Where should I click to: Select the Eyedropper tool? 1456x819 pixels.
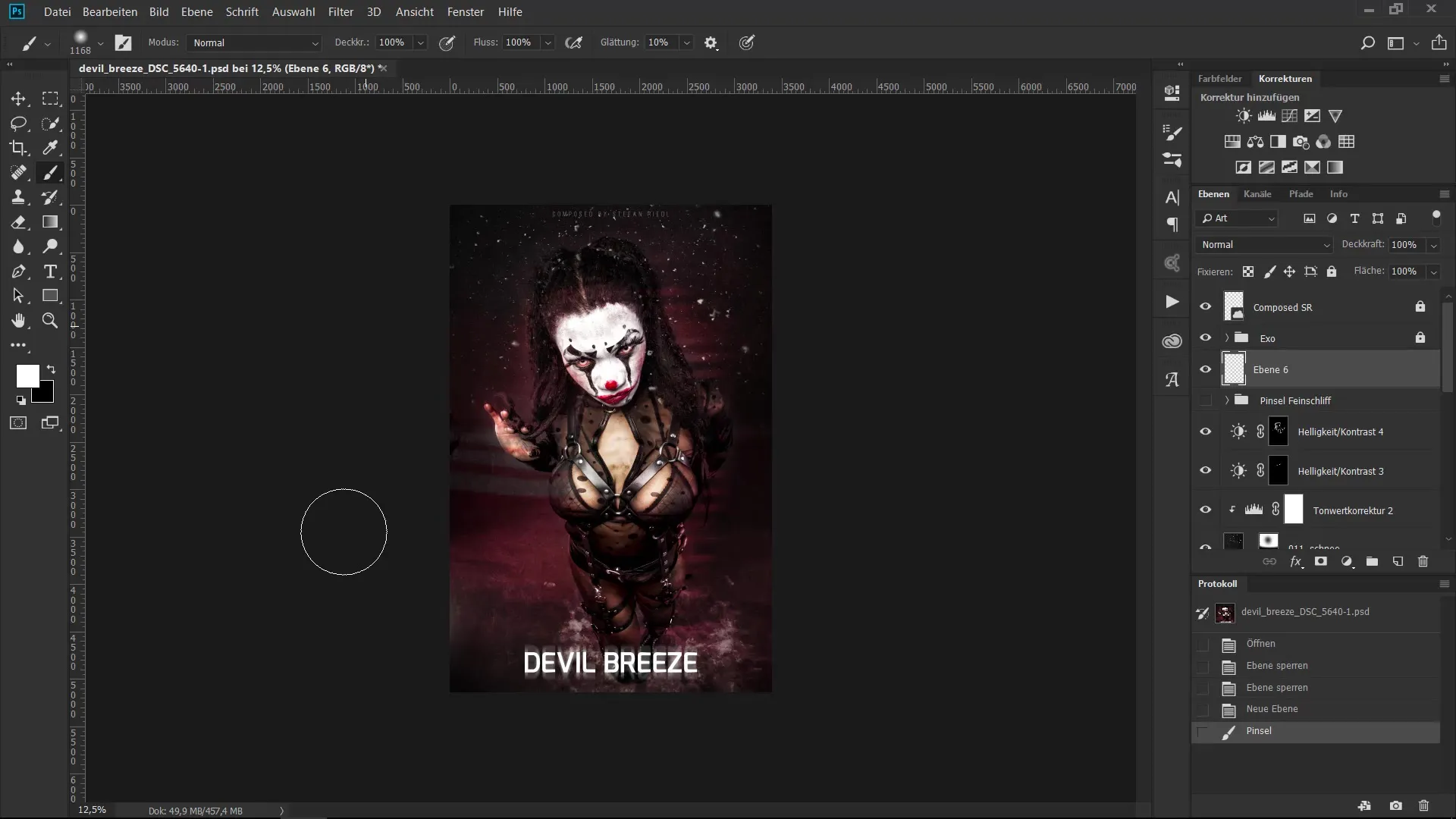click(50, 148)
